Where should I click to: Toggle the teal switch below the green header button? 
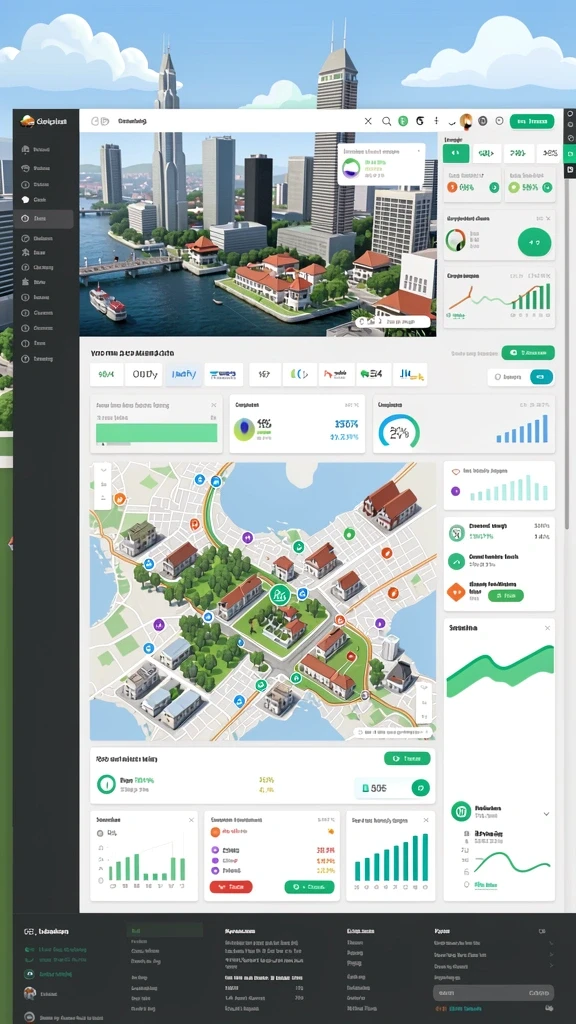click(541, 377)
